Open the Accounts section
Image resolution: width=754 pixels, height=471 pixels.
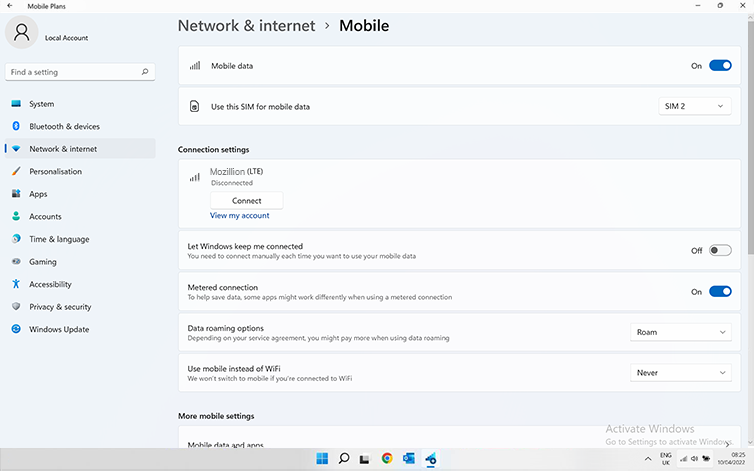click(x=80, y=216)
